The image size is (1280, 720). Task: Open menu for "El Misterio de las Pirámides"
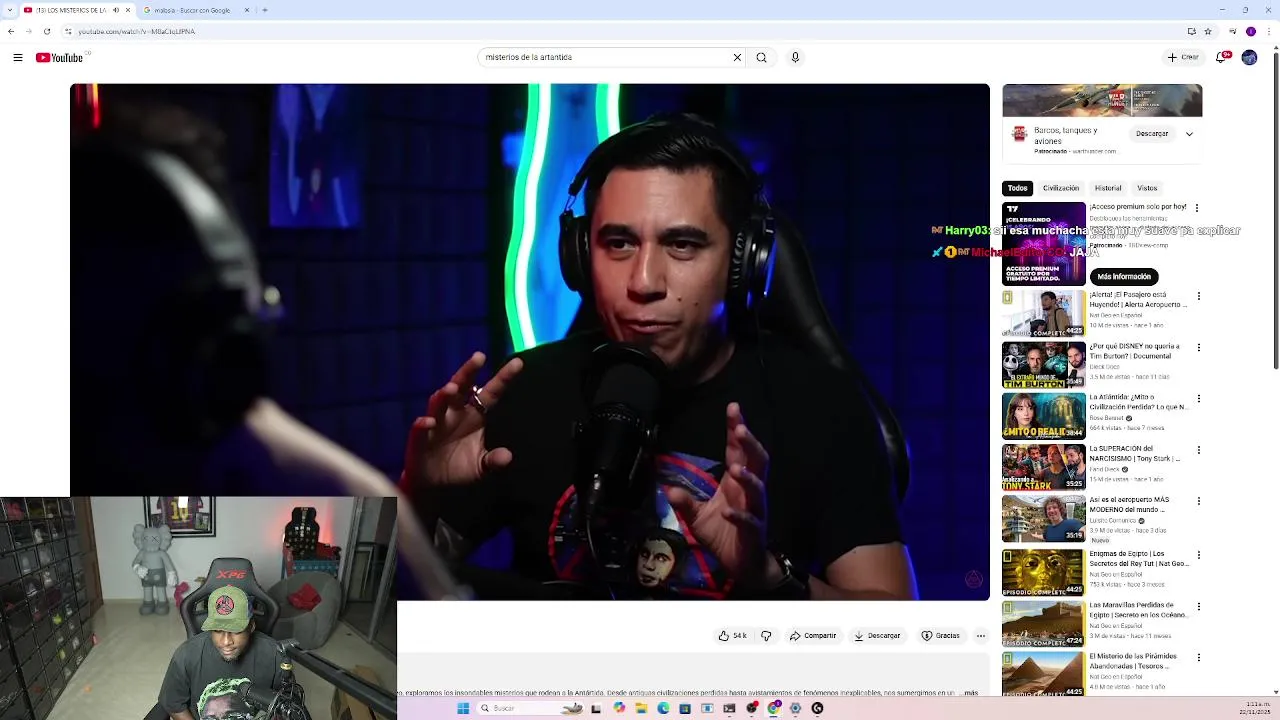[x=1198, y=658]
